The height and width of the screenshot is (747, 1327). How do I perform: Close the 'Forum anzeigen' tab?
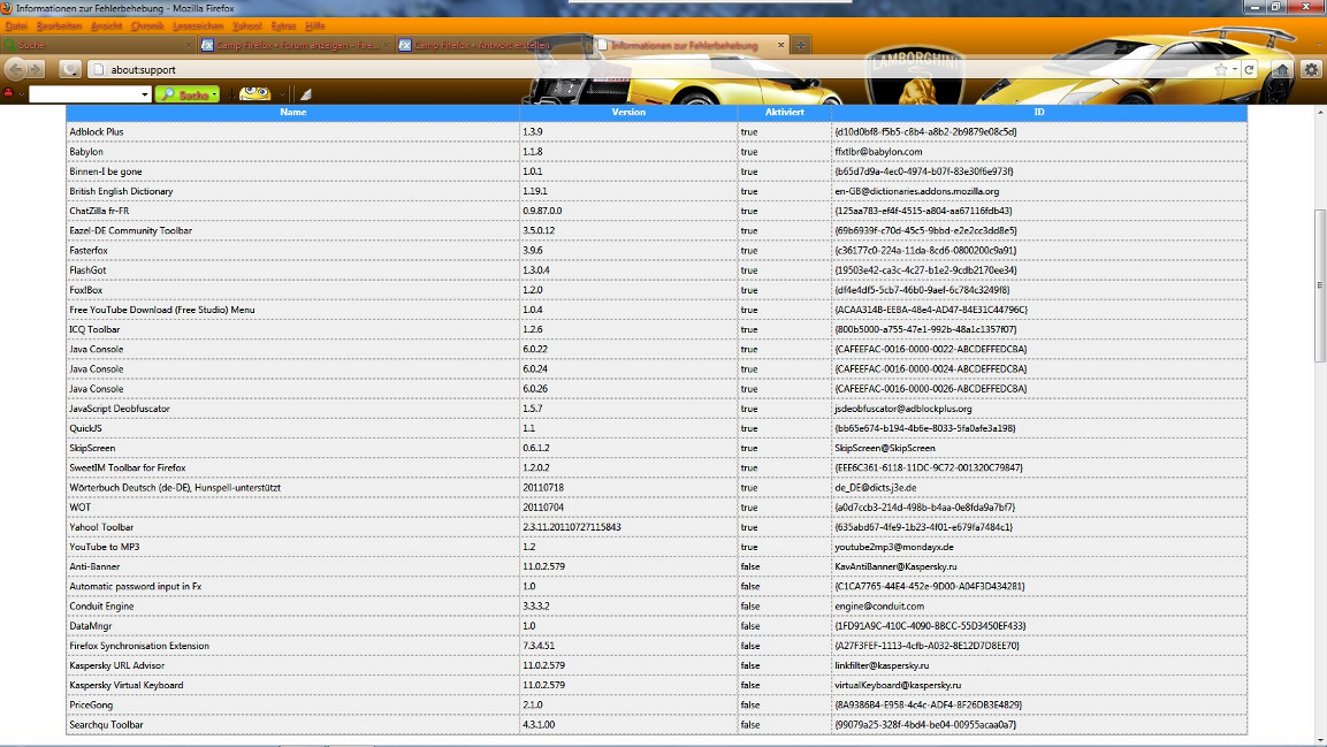(386, 45)
